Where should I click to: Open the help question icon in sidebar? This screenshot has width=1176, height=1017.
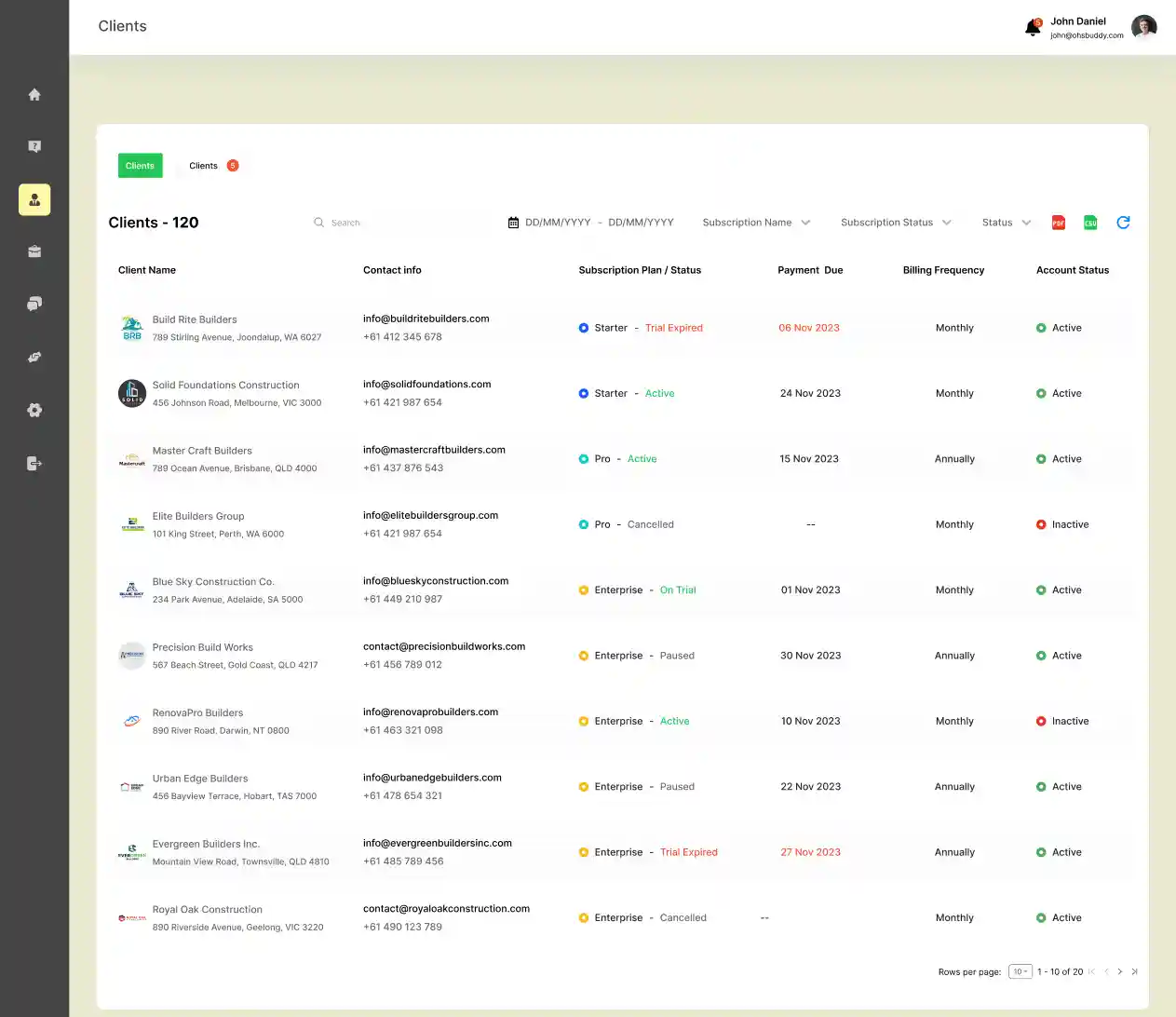[34, 147]
